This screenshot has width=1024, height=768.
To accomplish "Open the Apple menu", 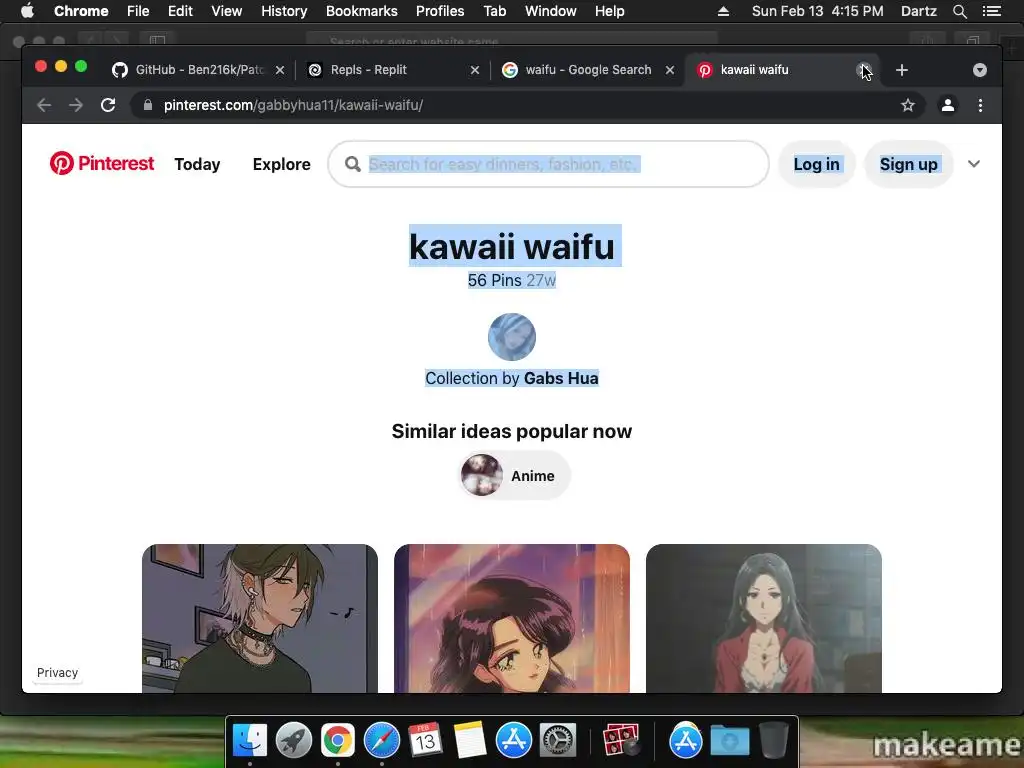I will 27,11.
